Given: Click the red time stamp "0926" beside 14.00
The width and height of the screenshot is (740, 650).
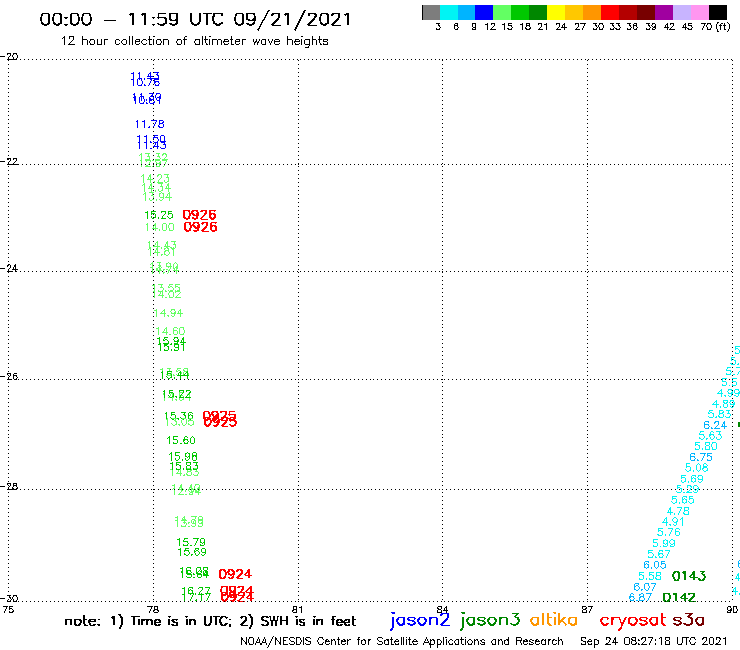Looking at the screenshot, I should click(200, 227).
